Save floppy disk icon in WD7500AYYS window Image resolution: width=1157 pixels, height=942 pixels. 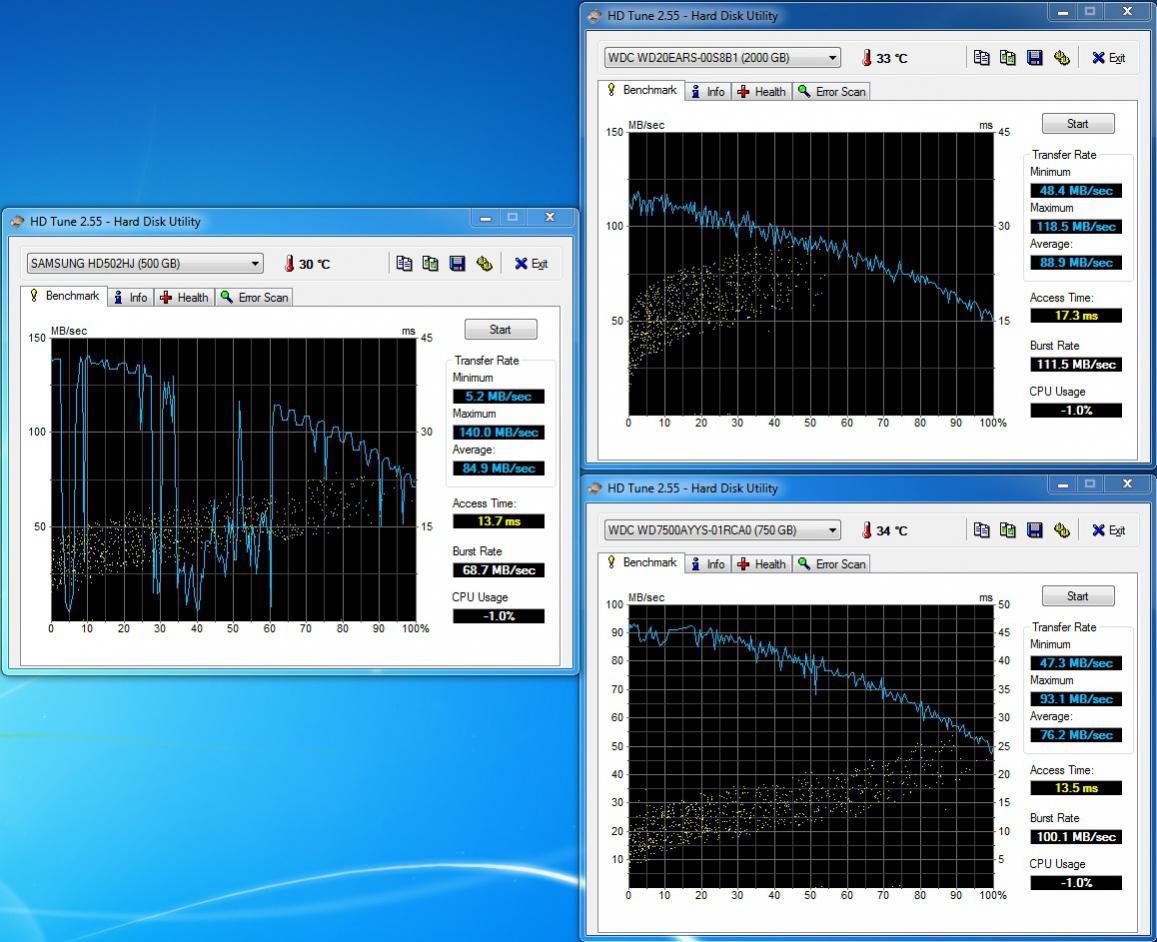point(1035,530)
